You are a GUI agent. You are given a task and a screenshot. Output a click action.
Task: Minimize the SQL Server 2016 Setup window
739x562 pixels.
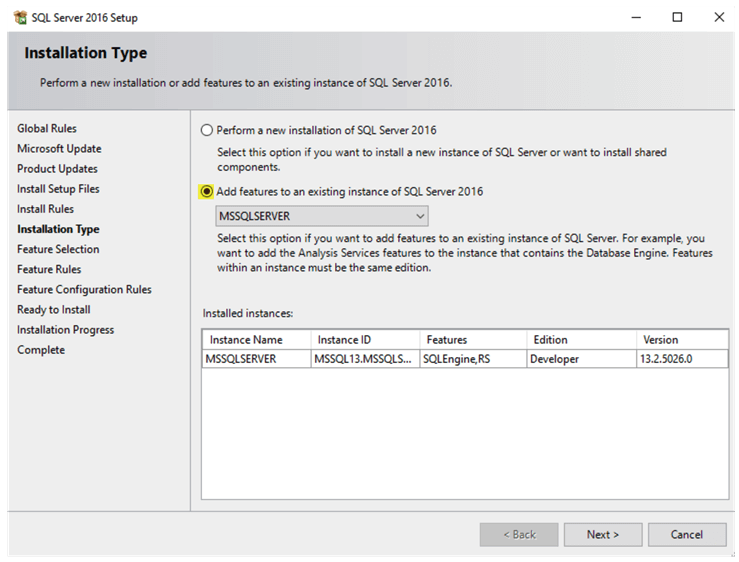(x=636, y=17)
